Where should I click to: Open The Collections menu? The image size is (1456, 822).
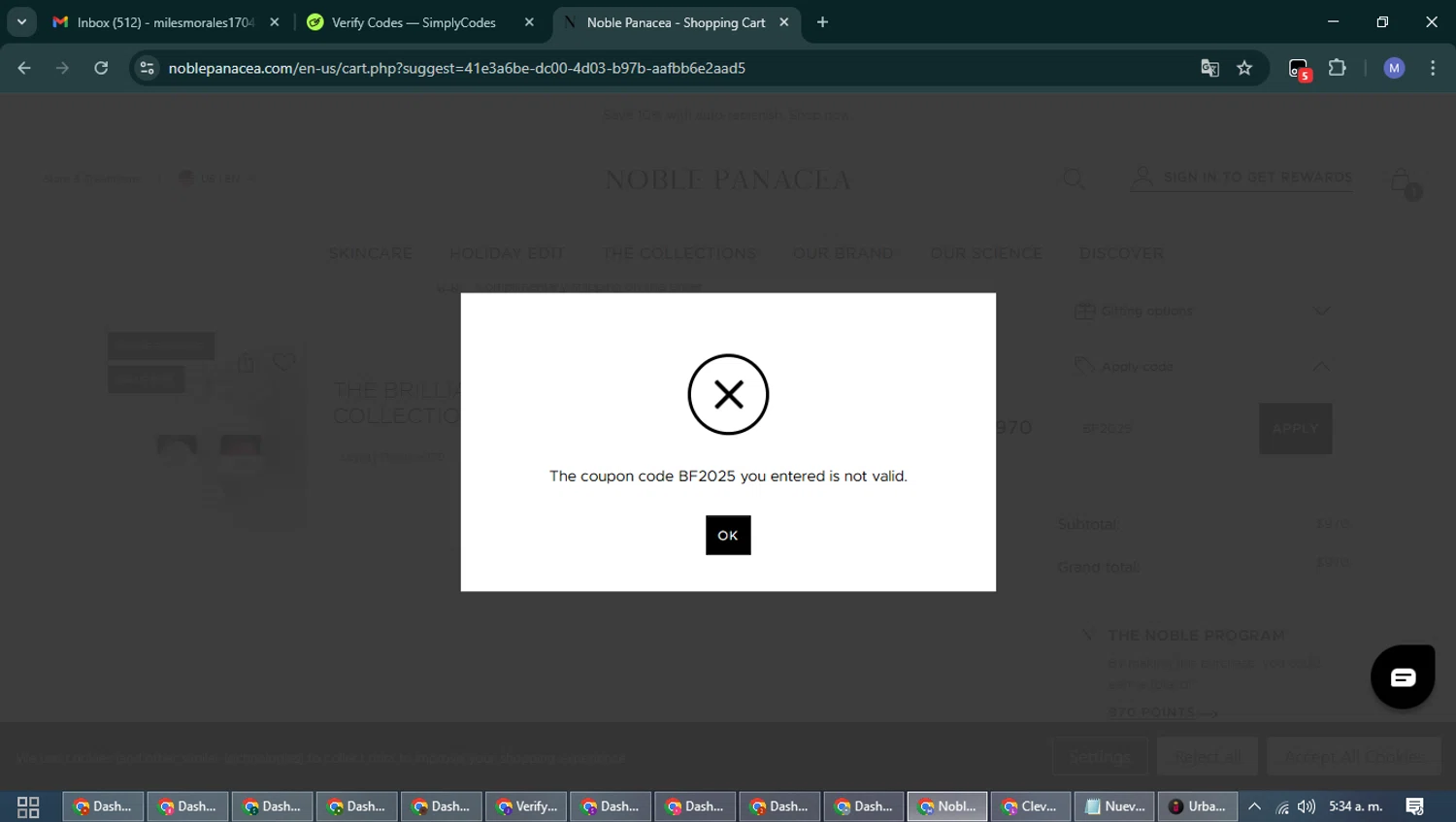tap(678, 253)
